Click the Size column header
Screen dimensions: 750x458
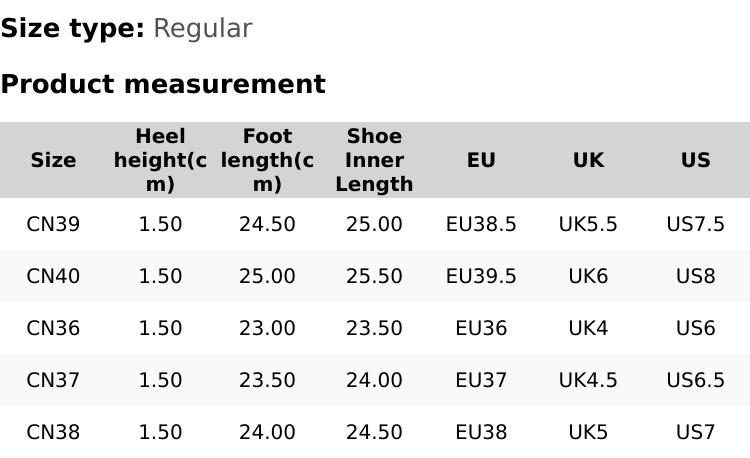pyautogui.click(x=53, y=160)
